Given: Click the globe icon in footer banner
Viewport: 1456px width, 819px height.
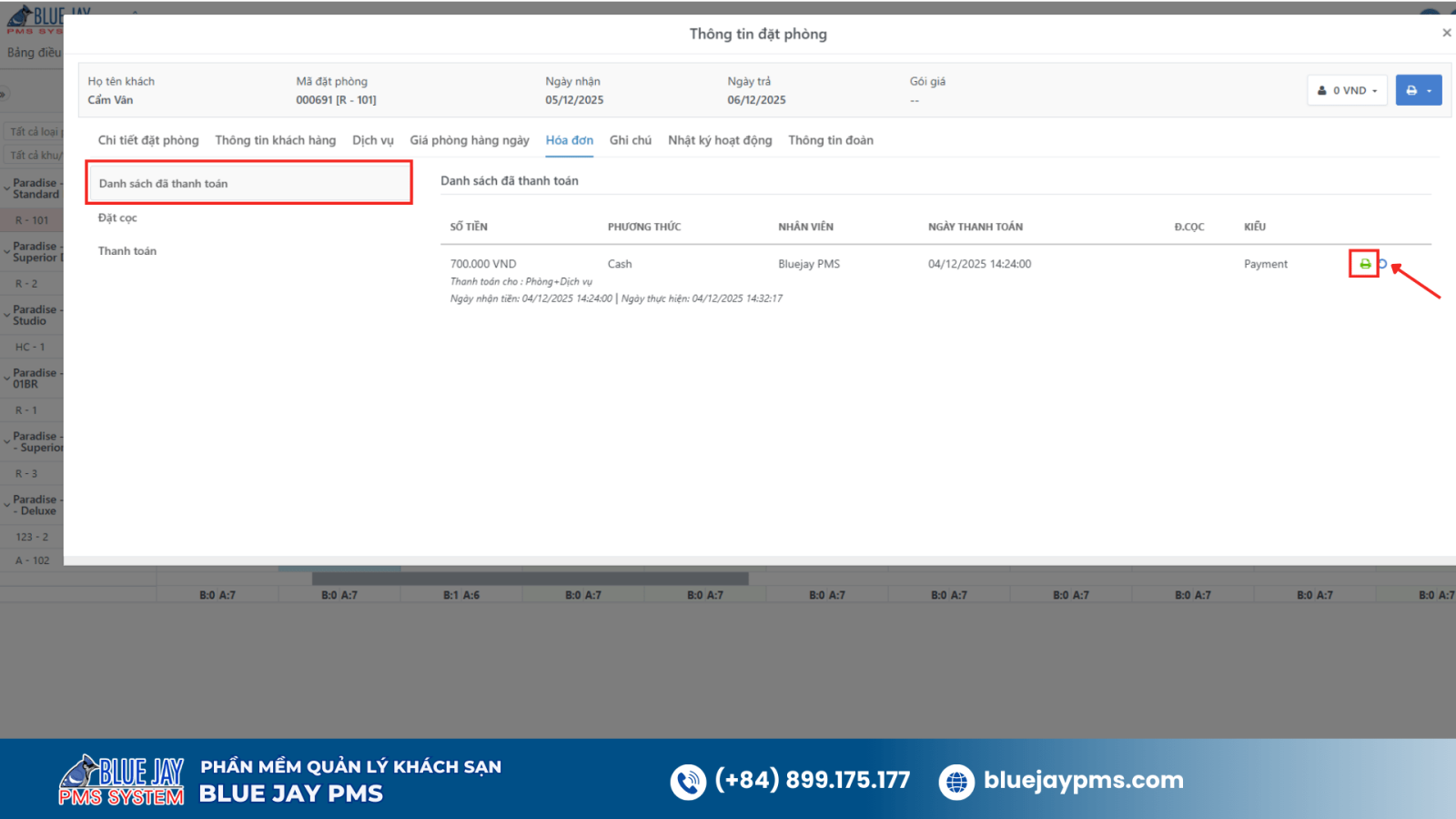Looking at the screenshot, I should click(x=956, y=782).
